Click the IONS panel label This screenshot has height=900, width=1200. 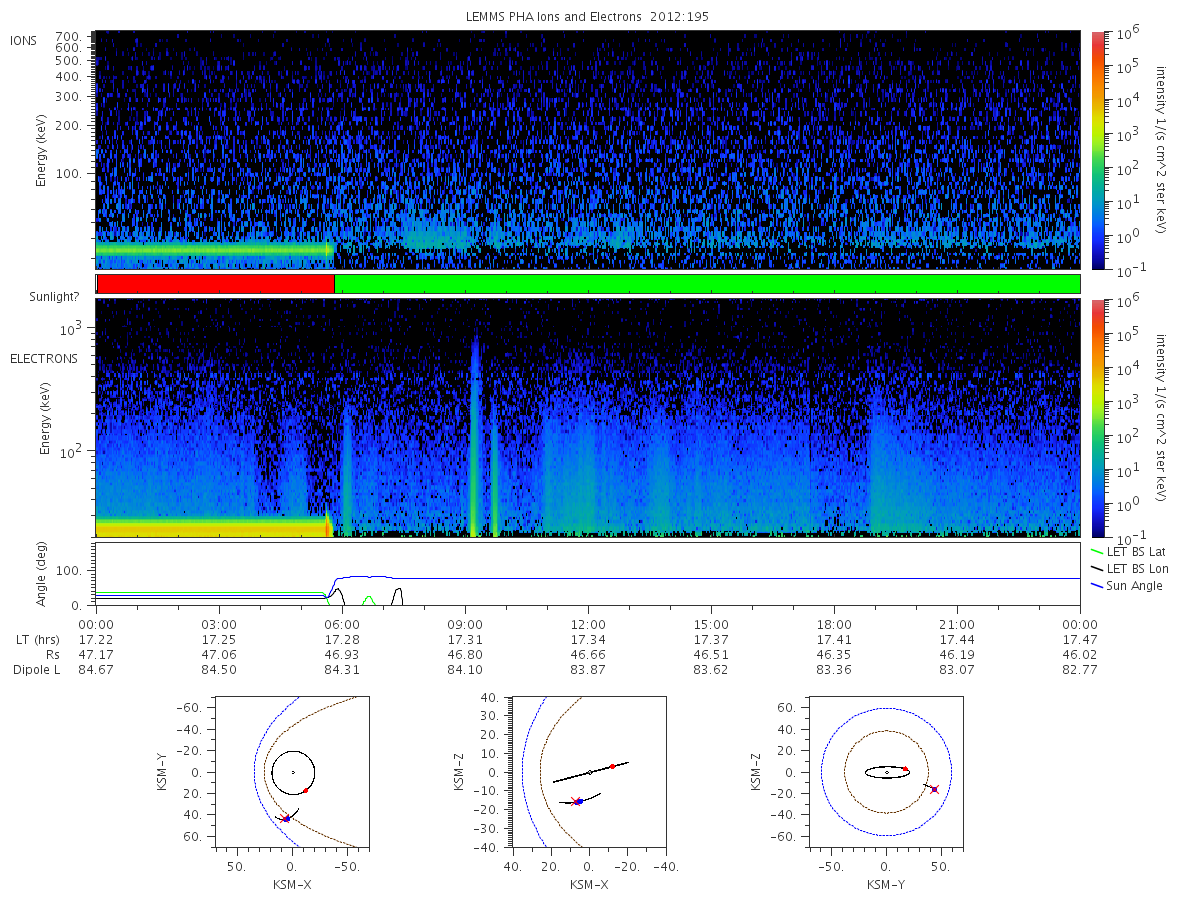pos(25,40)
